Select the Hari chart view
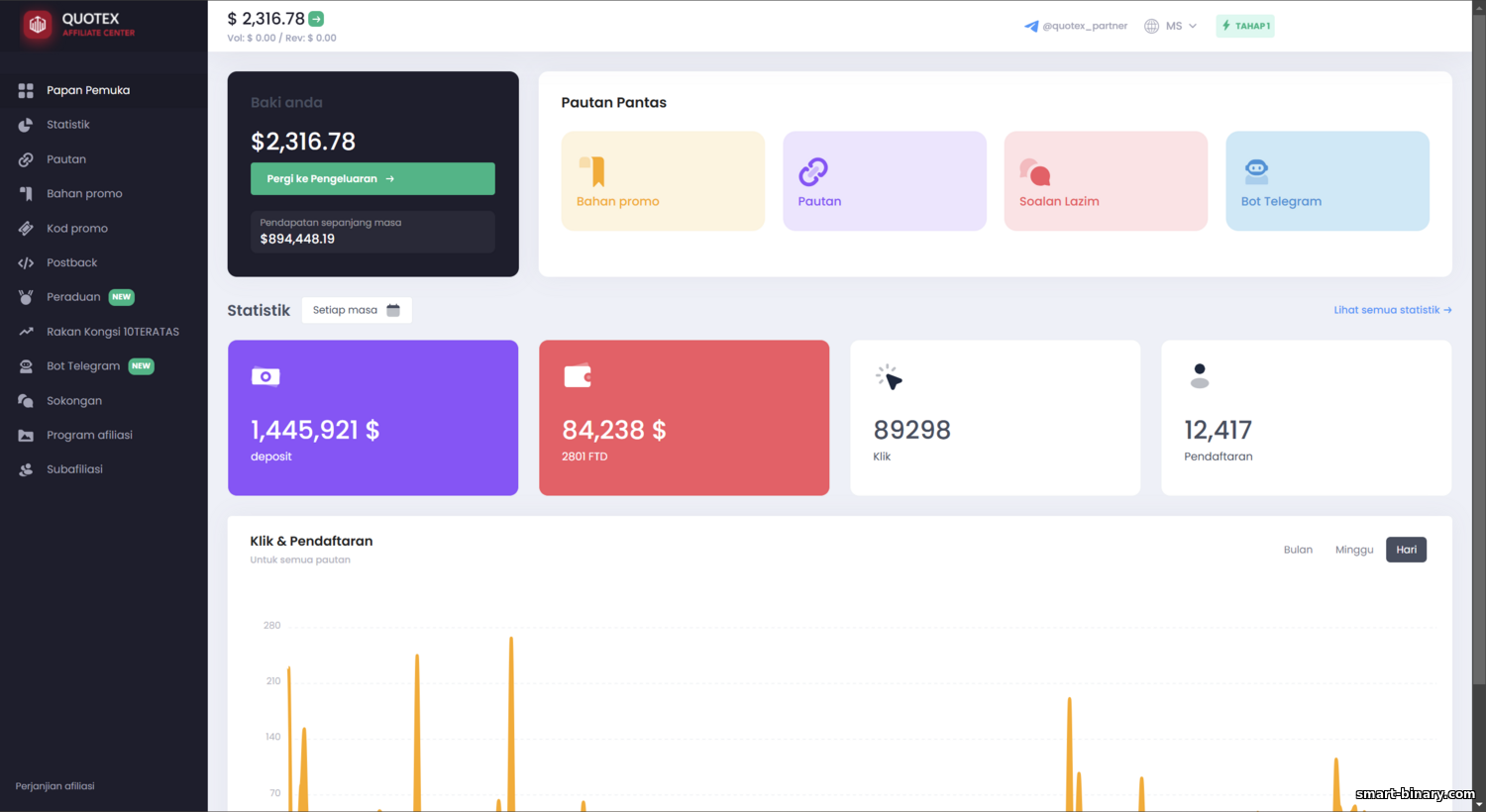 pos(1406,550)
